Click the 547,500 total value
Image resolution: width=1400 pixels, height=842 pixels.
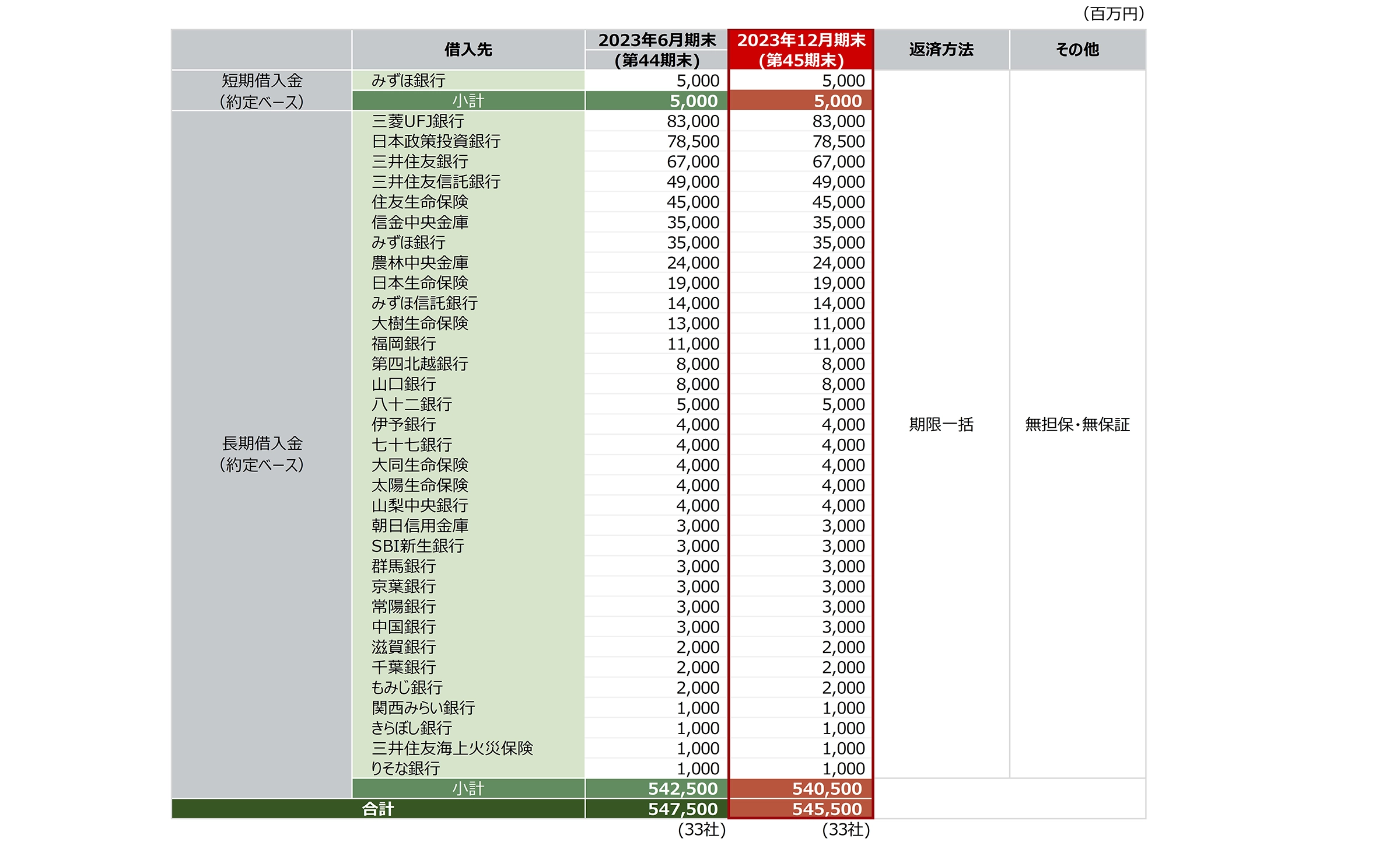pos(683,809)
